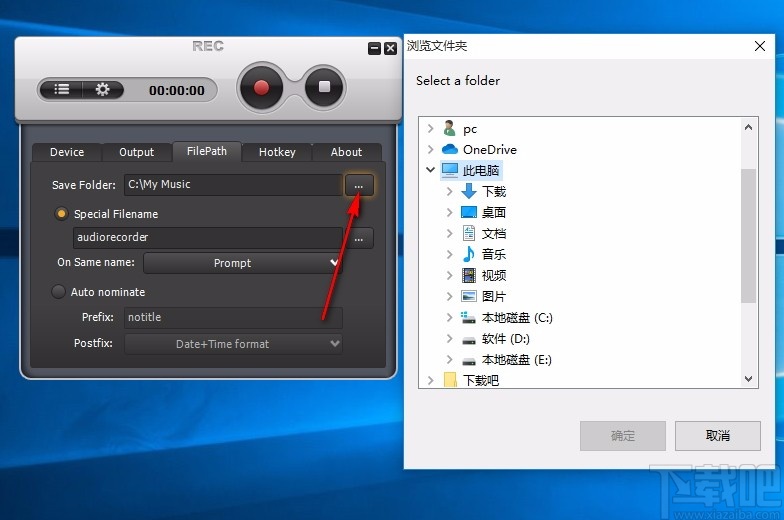Select the OneDrive cloud icon

pos(450,149)
